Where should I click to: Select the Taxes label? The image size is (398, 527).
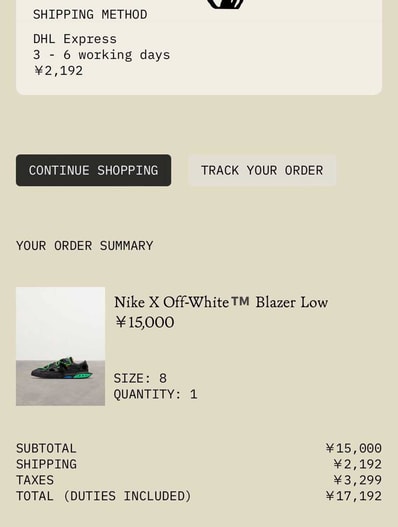click(x=35, y=480)
